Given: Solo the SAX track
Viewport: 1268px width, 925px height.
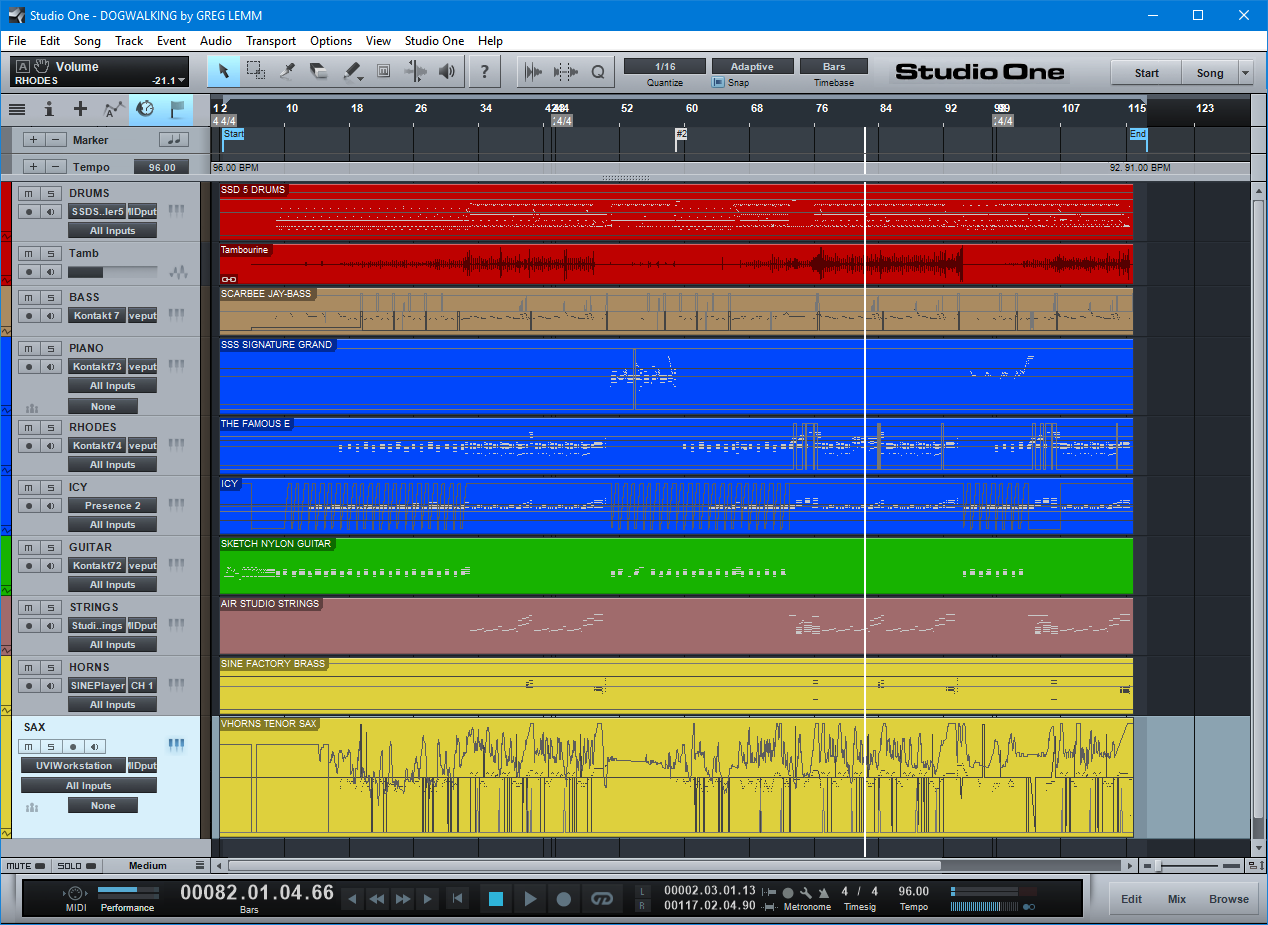Looking at the screenshot, I should point(50,746).
